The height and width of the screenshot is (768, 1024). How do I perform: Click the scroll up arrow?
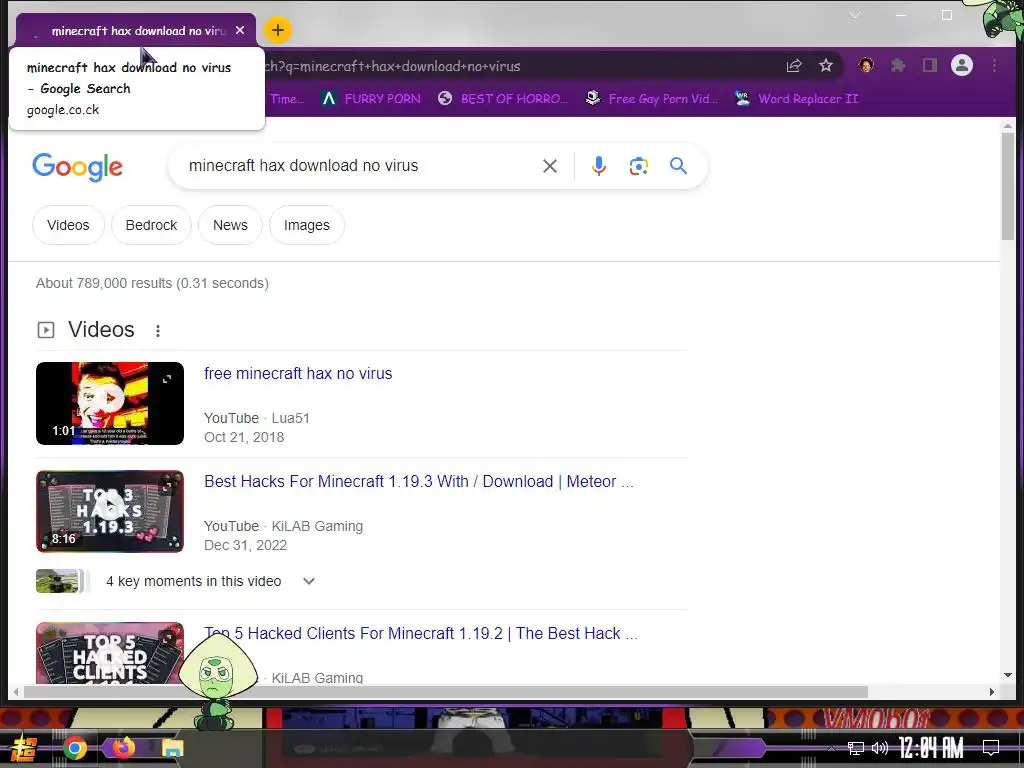click(1008, 125)
